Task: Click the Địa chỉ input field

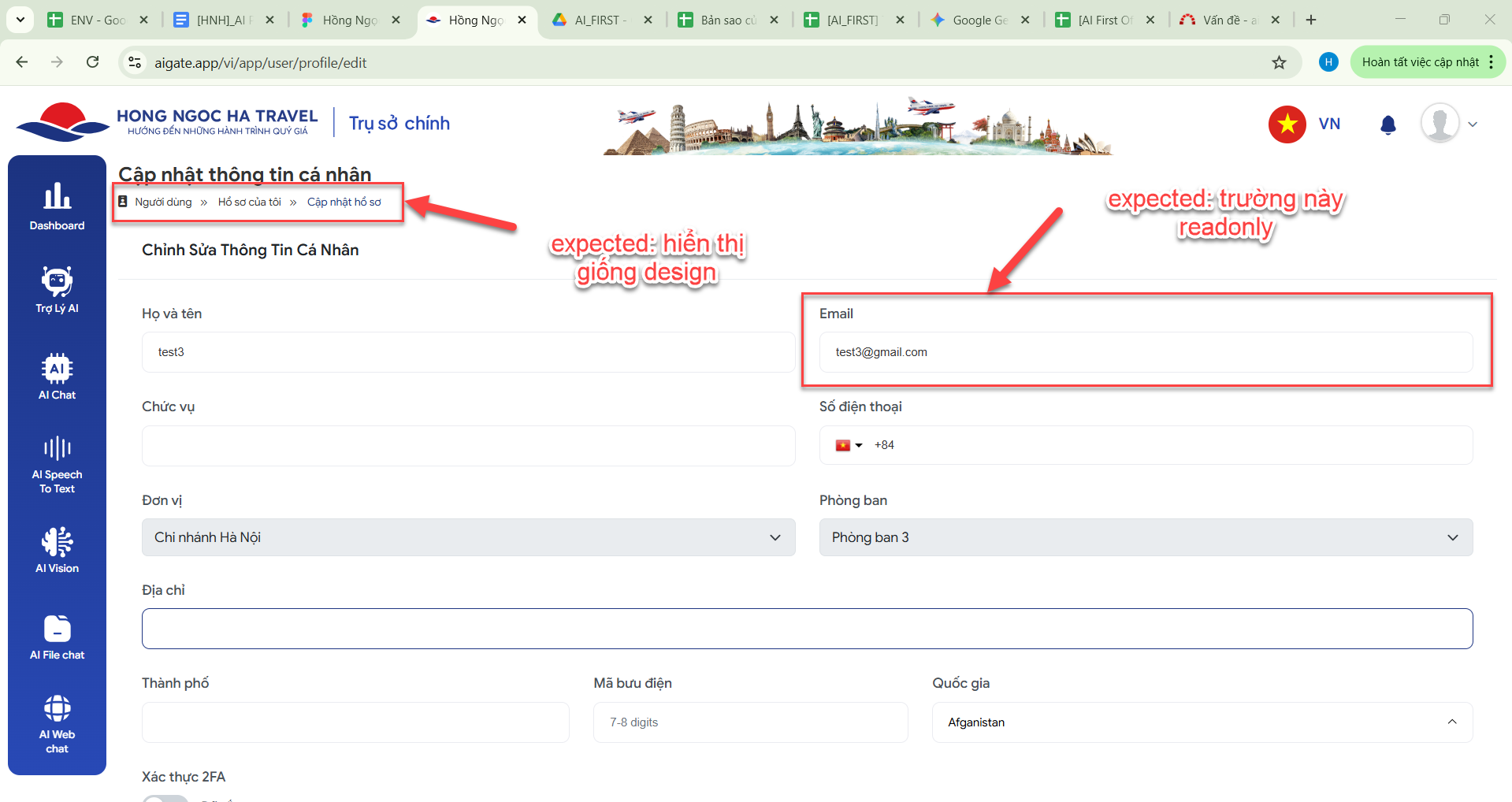Action: (807, 629)
